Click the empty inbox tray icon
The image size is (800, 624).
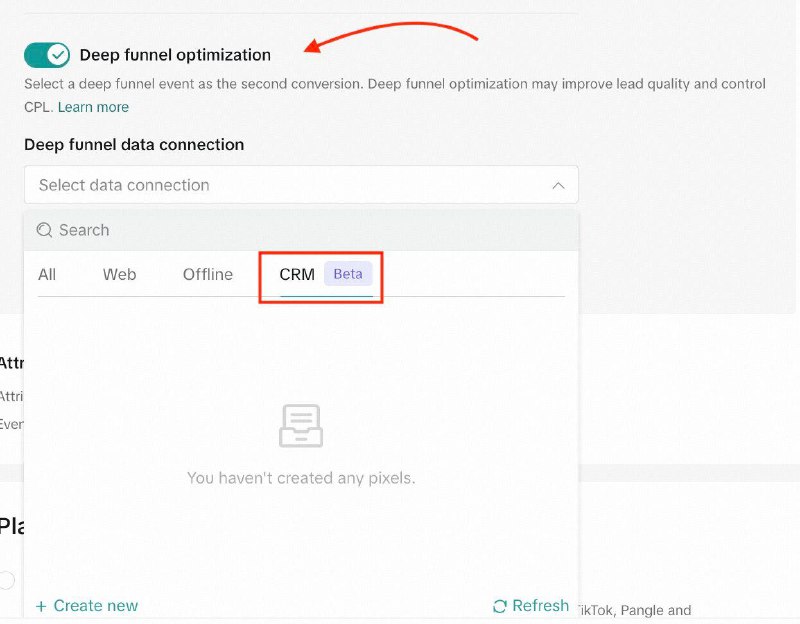point(301,426)
